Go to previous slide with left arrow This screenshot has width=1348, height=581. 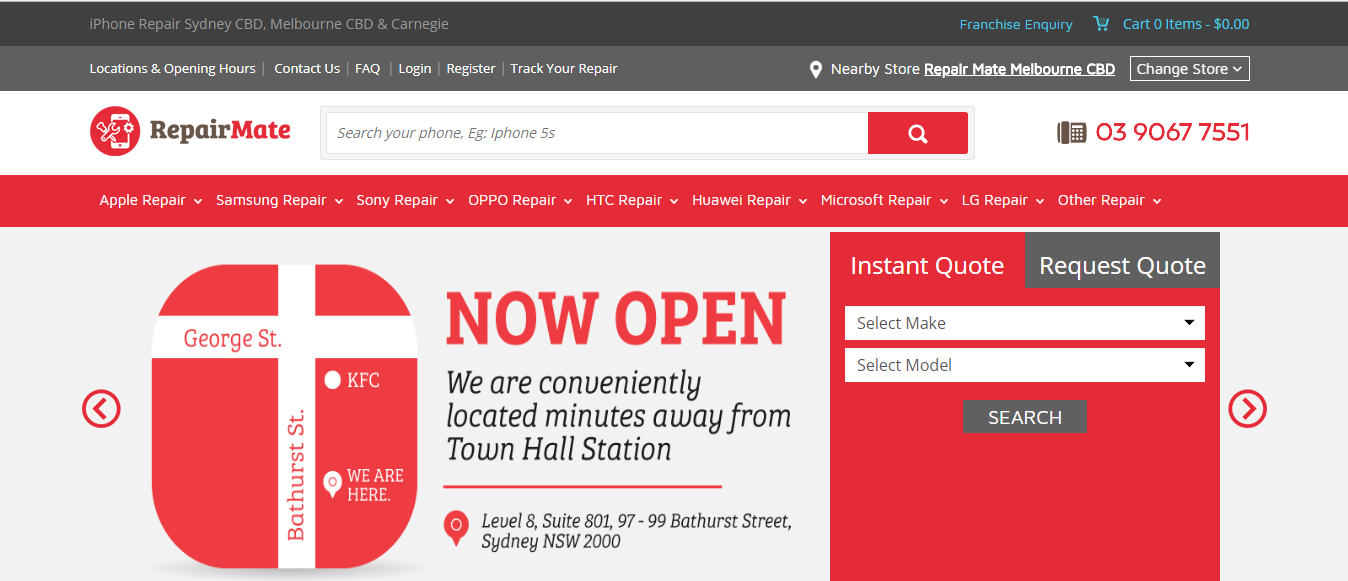click(x=101, y=408)
